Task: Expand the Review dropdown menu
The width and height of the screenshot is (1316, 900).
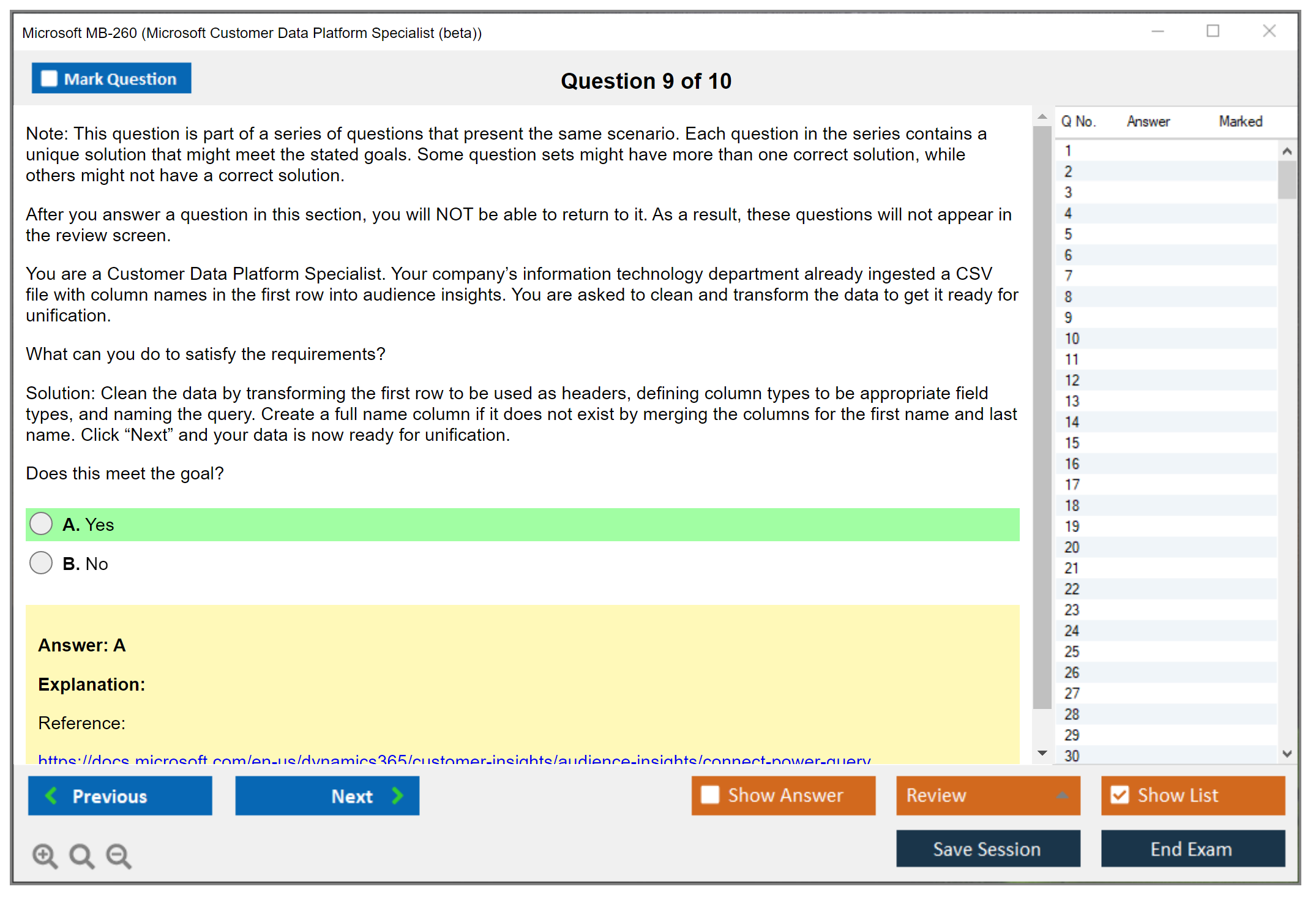Action: (1062, 795)
